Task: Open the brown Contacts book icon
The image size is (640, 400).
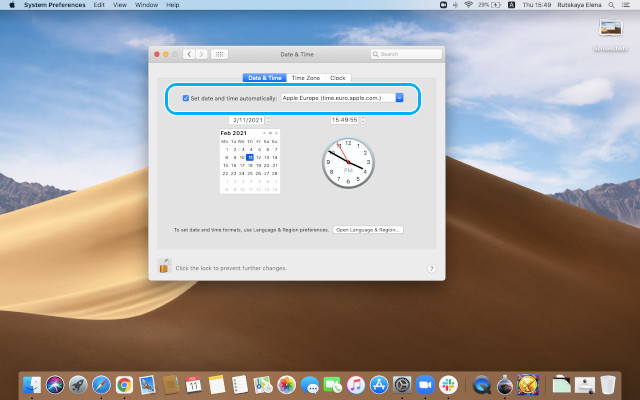Action: pyautogui.click(x=170, y=385)
